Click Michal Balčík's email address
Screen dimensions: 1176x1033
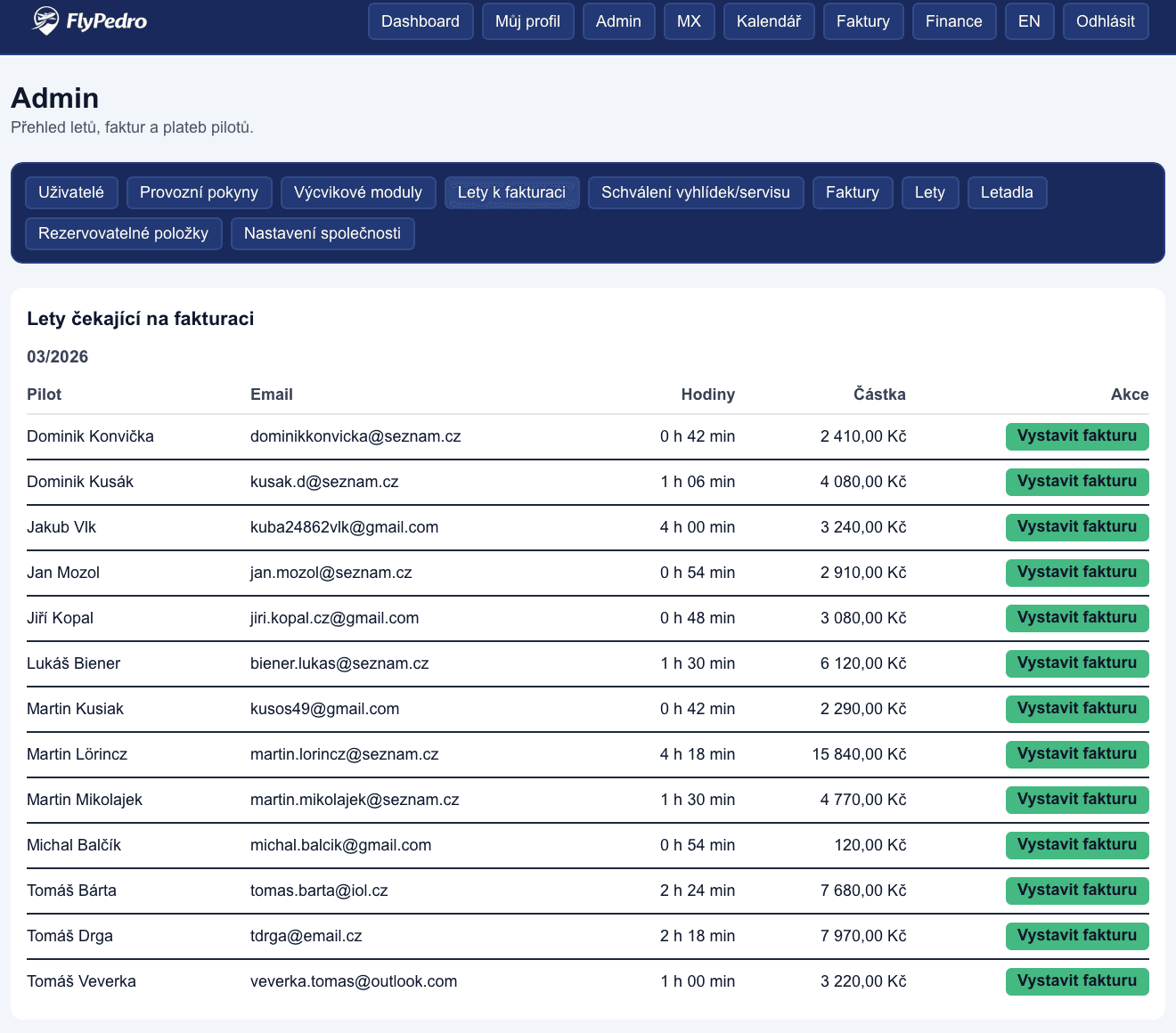coord(340,845)
